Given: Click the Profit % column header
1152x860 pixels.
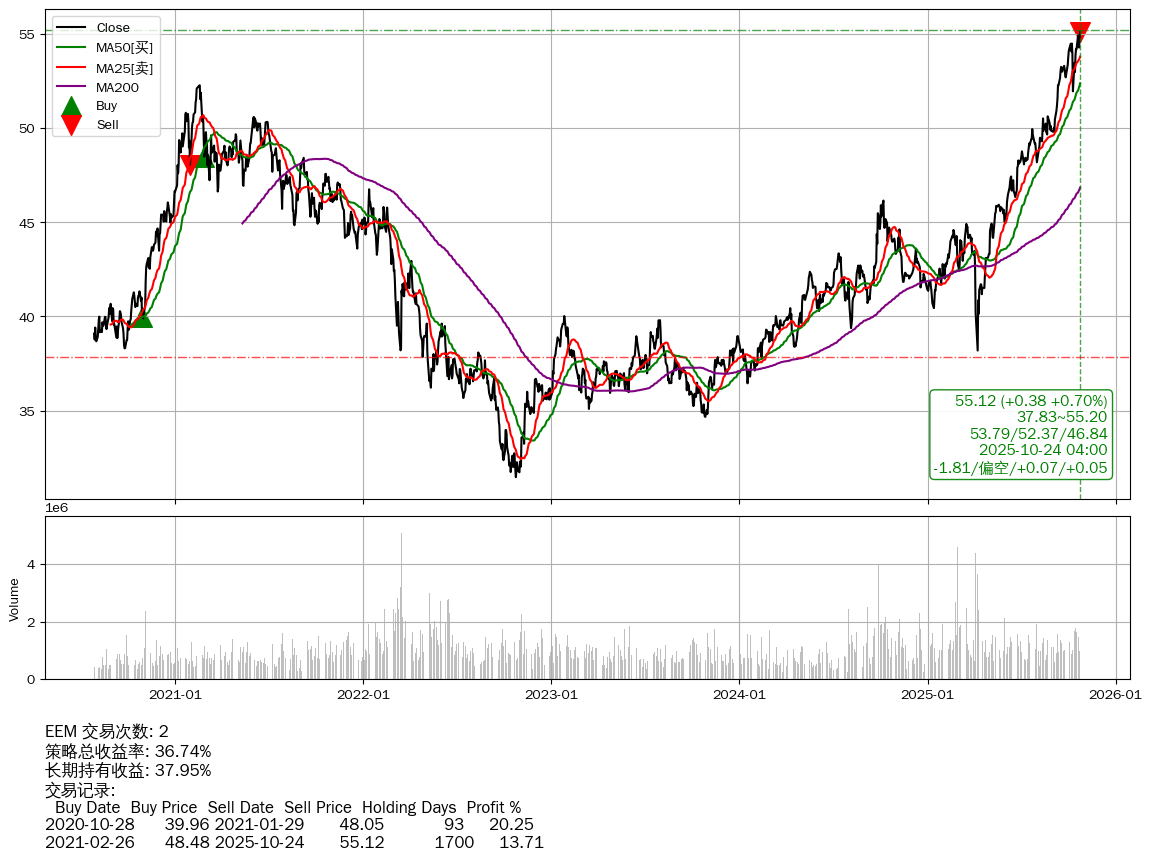Looking at the screenshot, I should tap(494, 807).
